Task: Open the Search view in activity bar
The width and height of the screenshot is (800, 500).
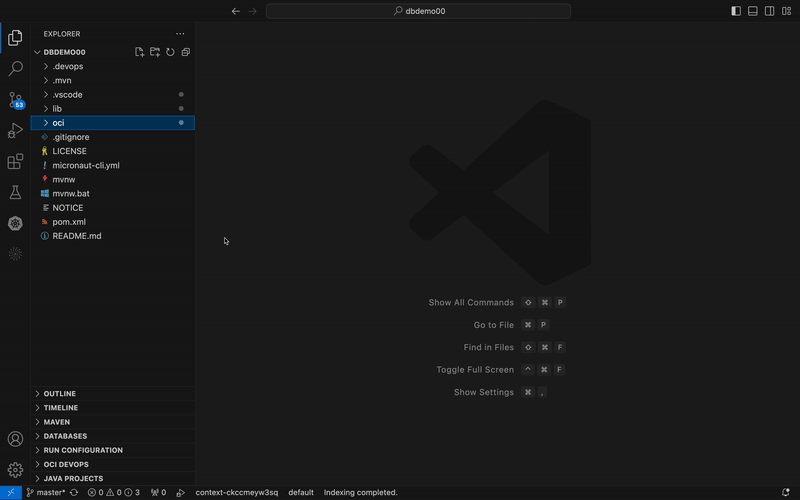Action: click(15, 69)
